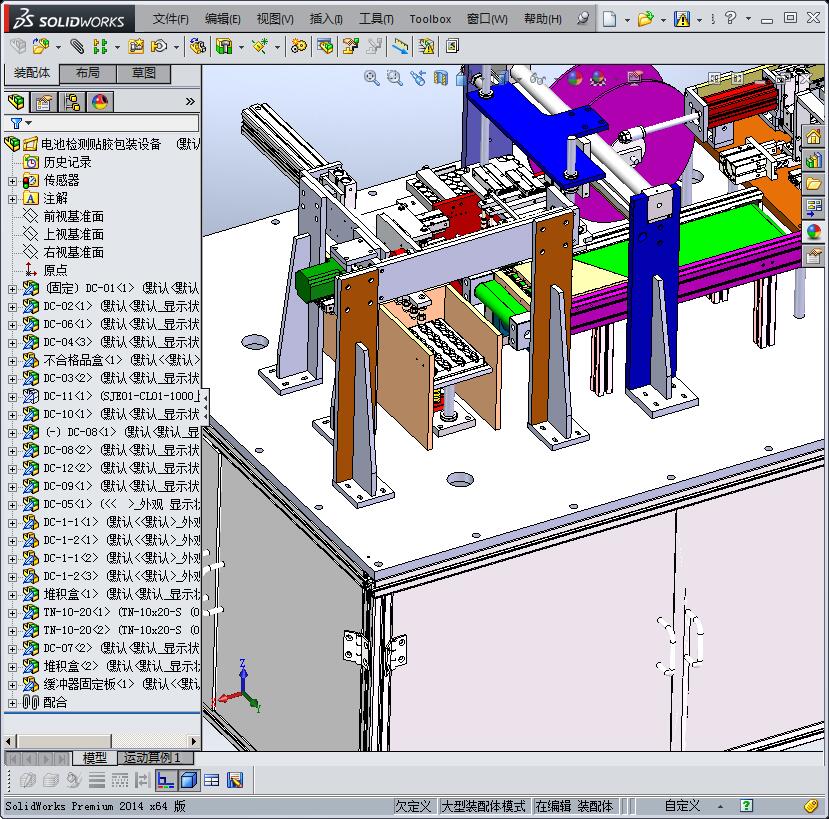The image size is (829, 819).
Task: Open the 工具(T) menu
Action: tap(376, 19)
